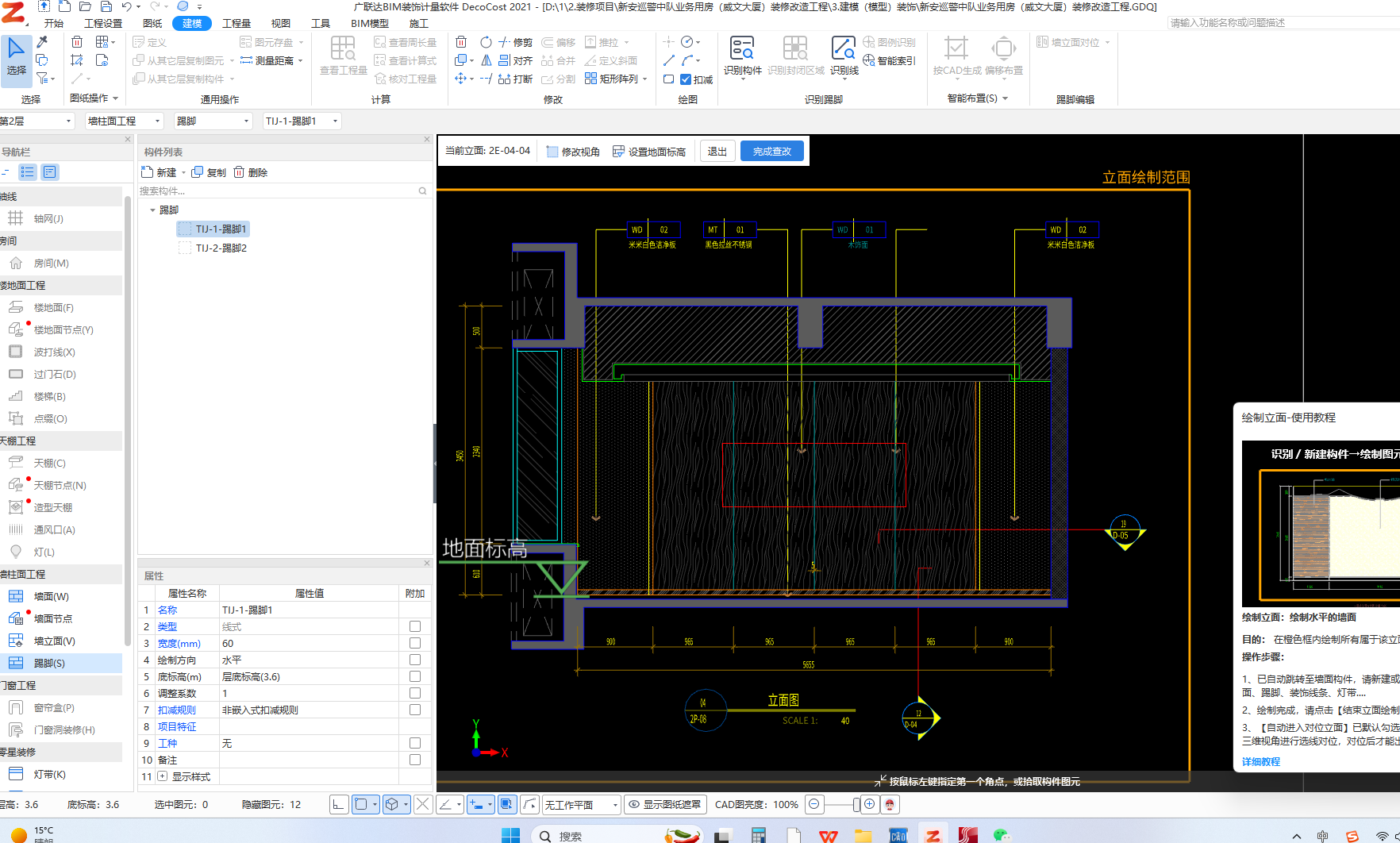
Task: Click the 测量距离 measure distance tool
Action: 271,60
